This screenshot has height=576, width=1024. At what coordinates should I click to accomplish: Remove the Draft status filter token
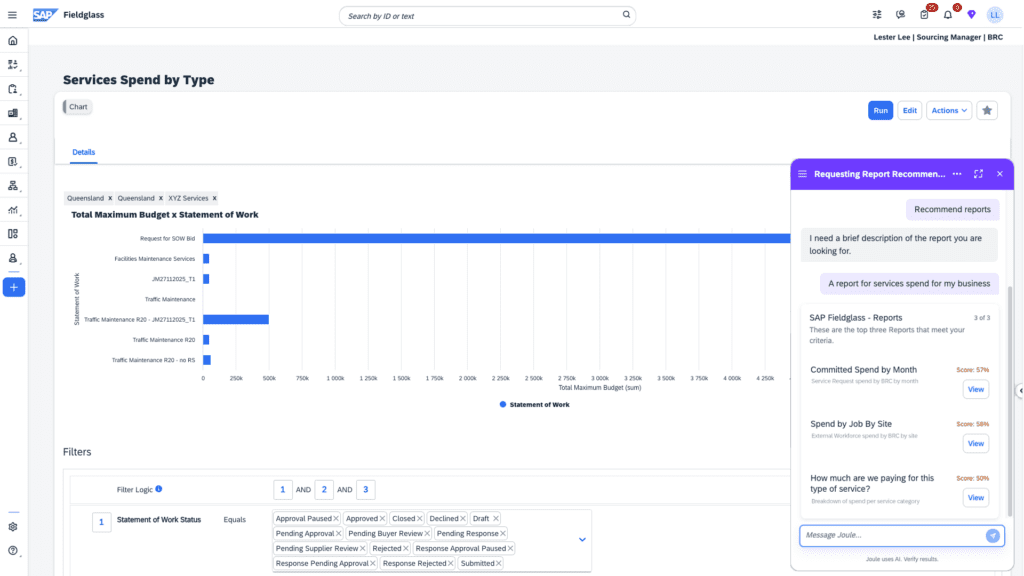coord(496,519)
